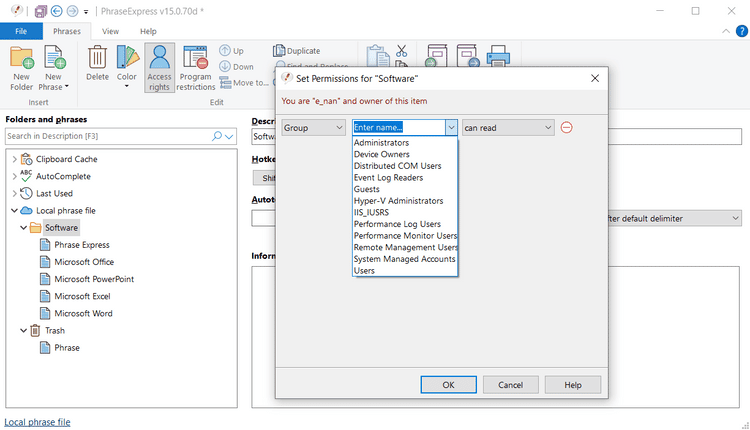Image resolution: width=750 pixels, height=430 pixels.
Task: Collapse the Software folder in the tree
Action: 22,228
